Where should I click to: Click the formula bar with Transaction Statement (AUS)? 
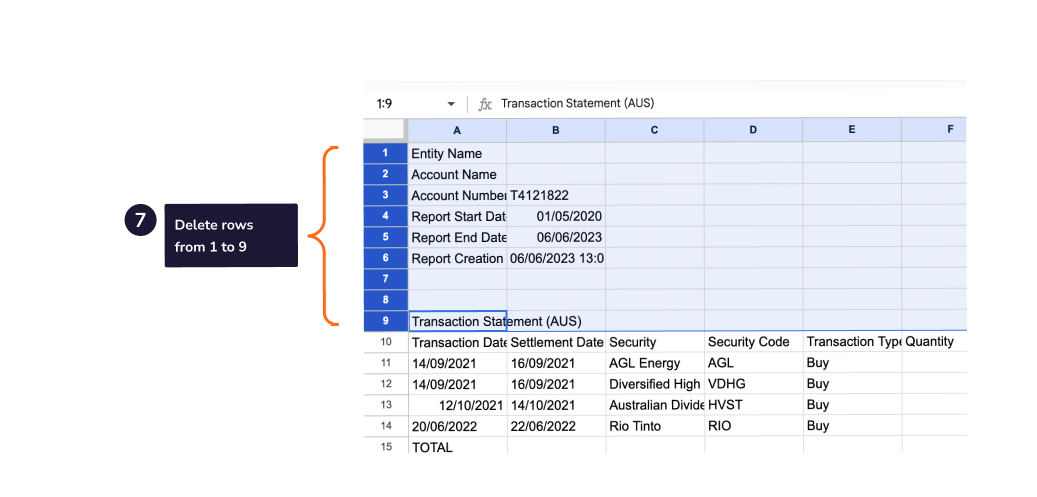577,103
